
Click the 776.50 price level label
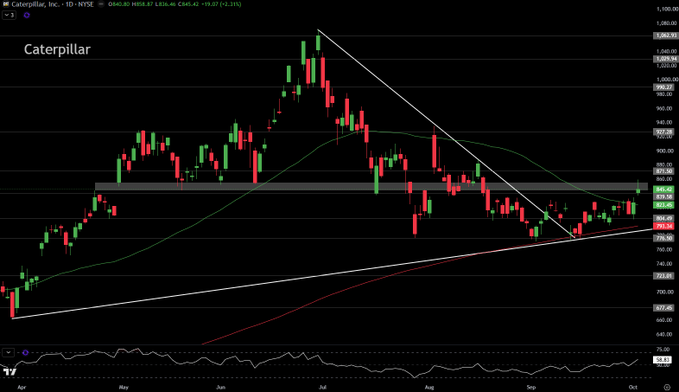click(664, 238)
